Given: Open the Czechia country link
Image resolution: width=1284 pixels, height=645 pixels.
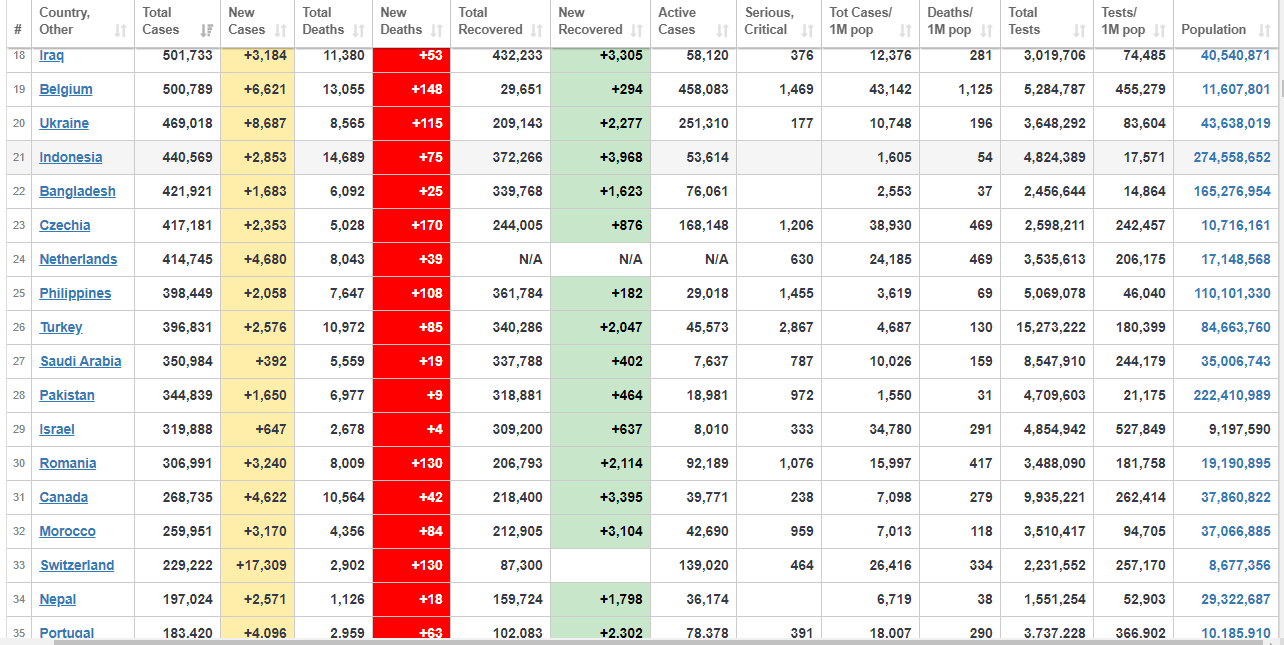Looking at the screenshot, I should pyautogui.click(x=65, y=225).
